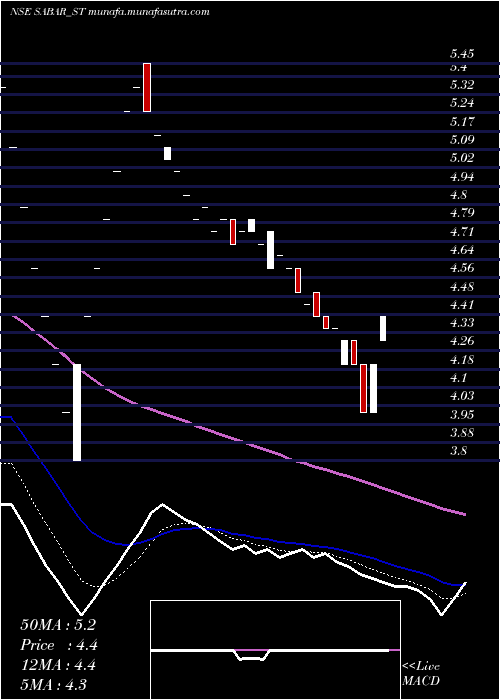500x700 pixels.
Task: Select the 3.8 price axis label
Action: coord(458,451)
